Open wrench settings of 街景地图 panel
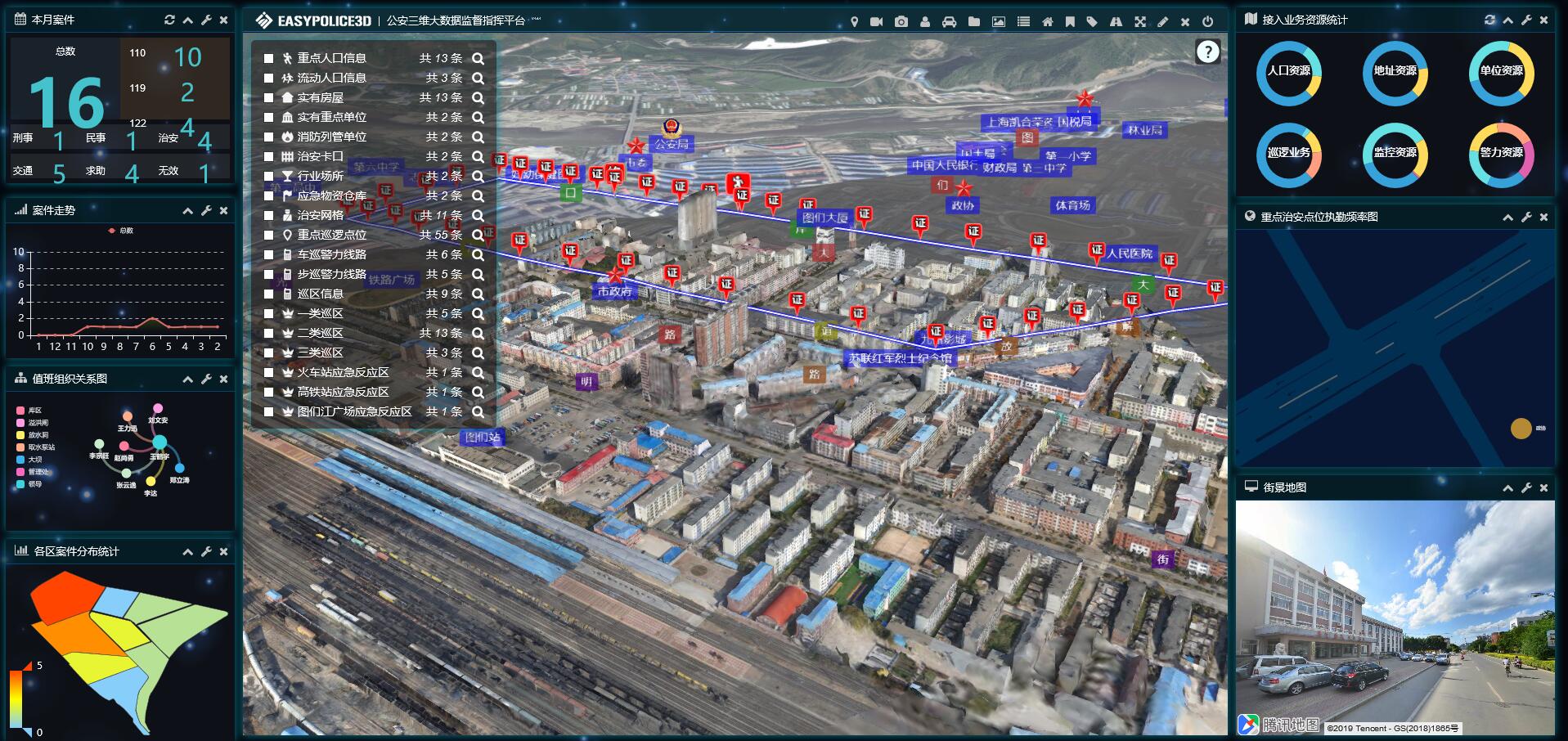The width and height of the screenshot is (1568, 741). [1526, 488]
